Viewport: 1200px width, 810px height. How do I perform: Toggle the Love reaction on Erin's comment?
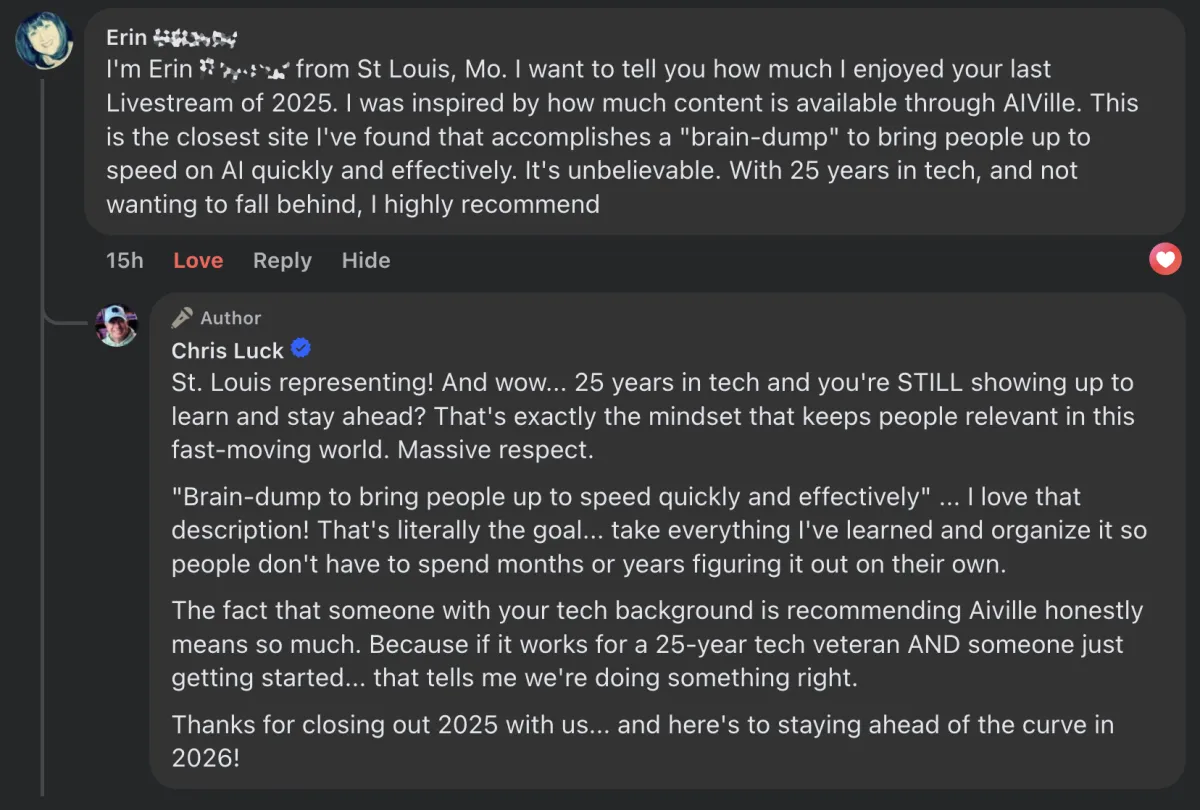[x=198, y=261]
